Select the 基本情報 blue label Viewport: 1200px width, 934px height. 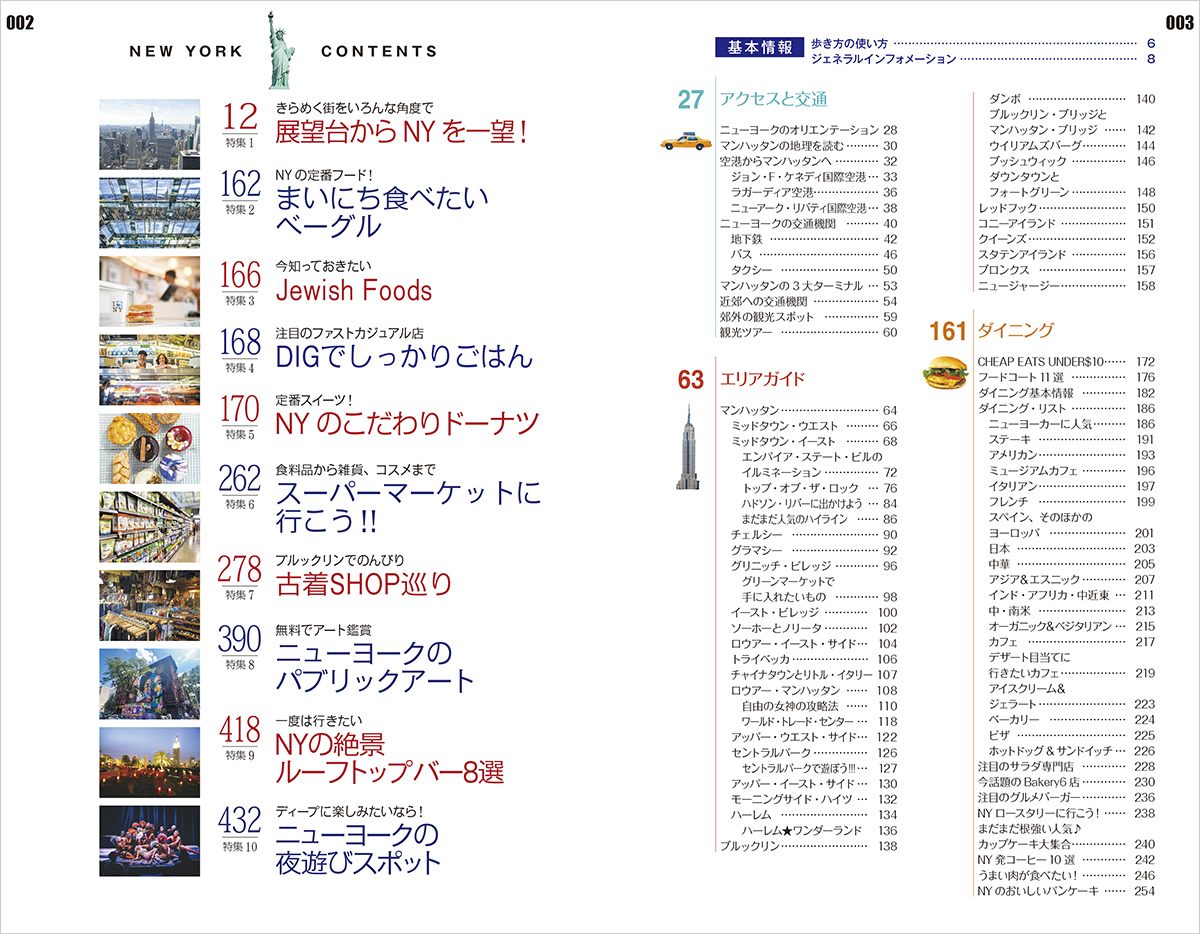coord(759,47)
